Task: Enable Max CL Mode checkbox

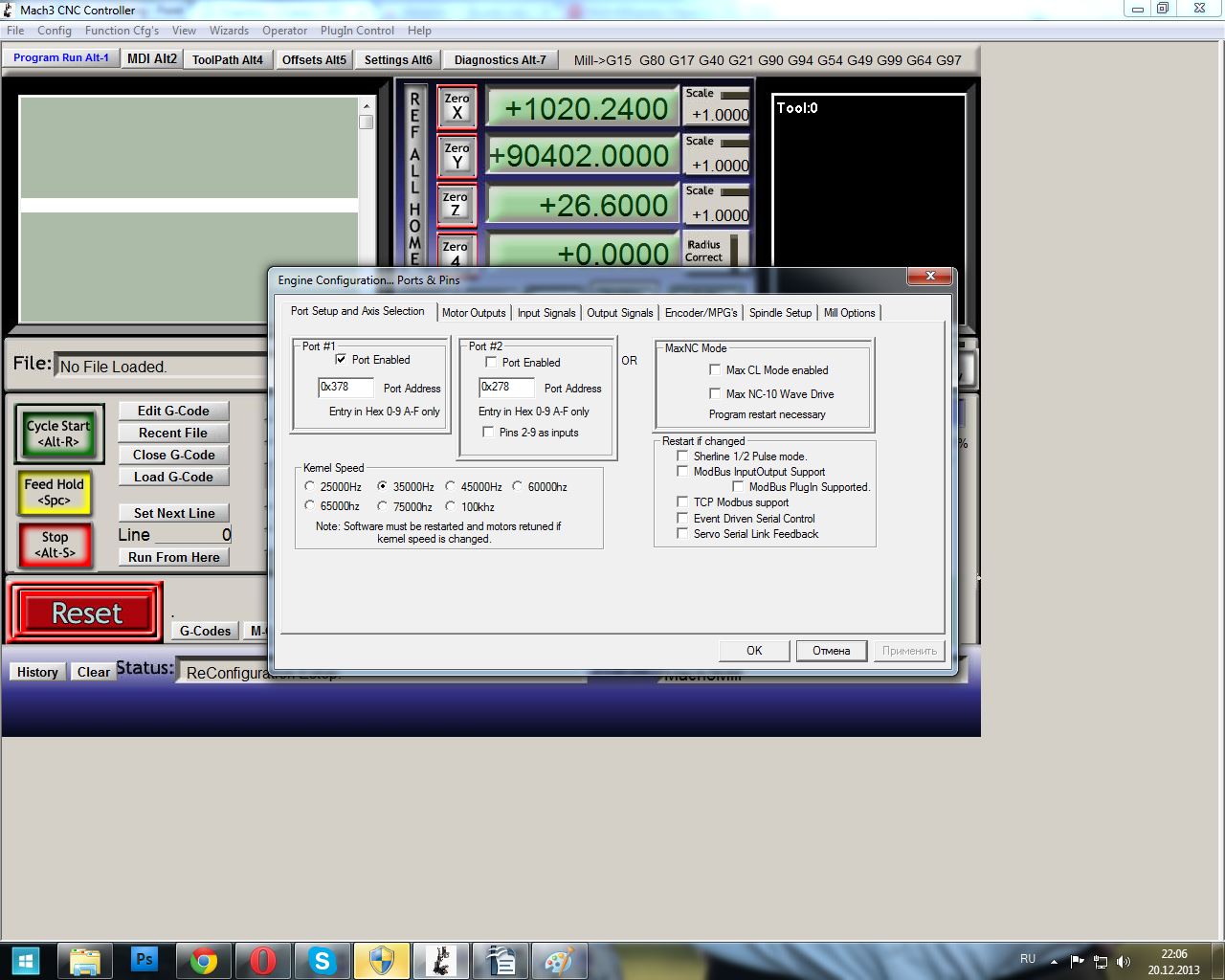Action: [715, 369]
